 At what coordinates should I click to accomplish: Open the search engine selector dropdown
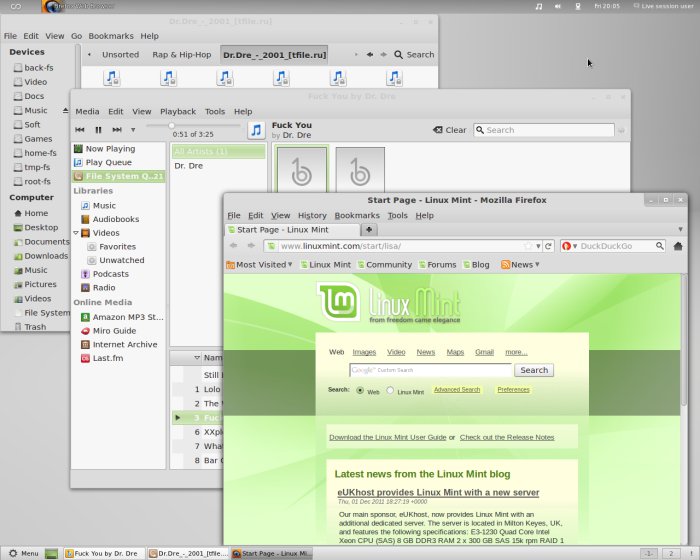click(x=569, y=246)
